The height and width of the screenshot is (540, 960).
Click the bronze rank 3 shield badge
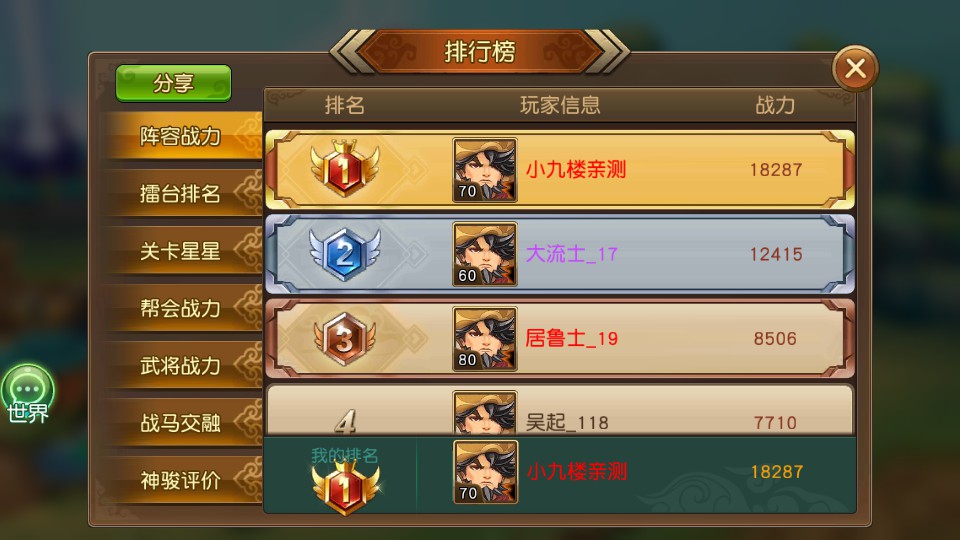[345, 338]
